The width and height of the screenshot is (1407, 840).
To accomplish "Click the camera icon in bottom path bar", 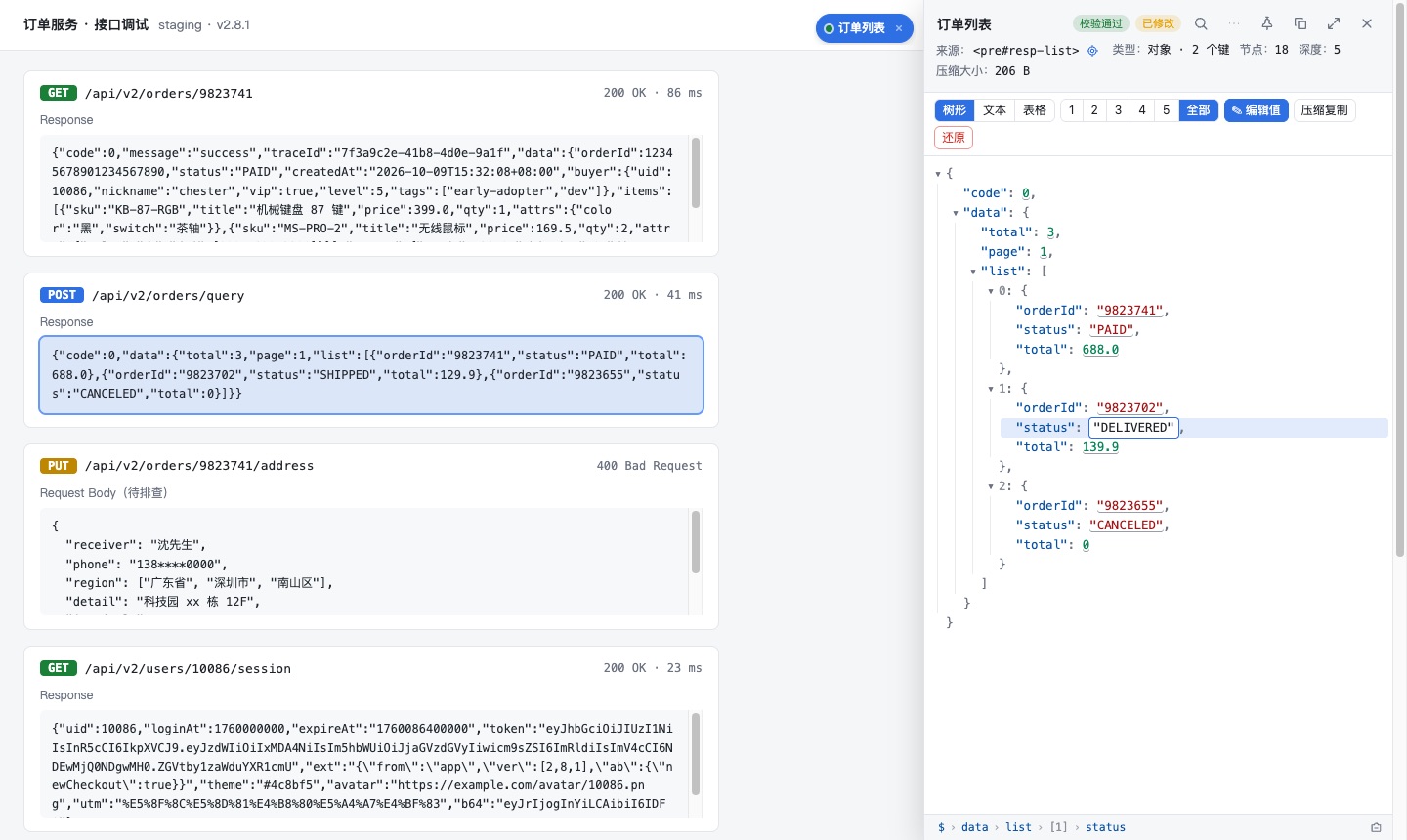I will [x=1376, y=827].
